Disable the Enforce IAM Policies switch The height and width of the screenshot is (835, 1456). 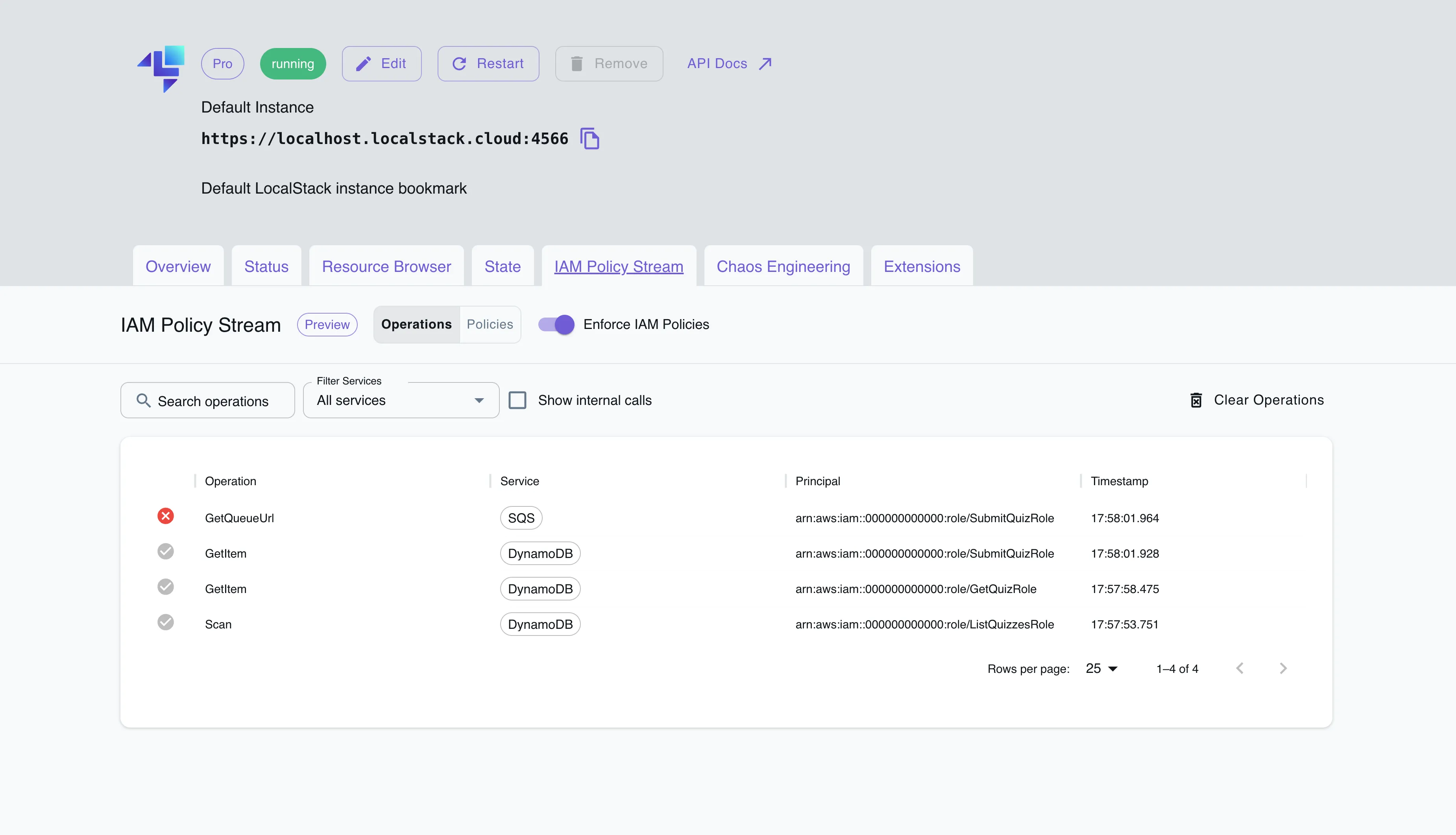click(x=556, y=325)
